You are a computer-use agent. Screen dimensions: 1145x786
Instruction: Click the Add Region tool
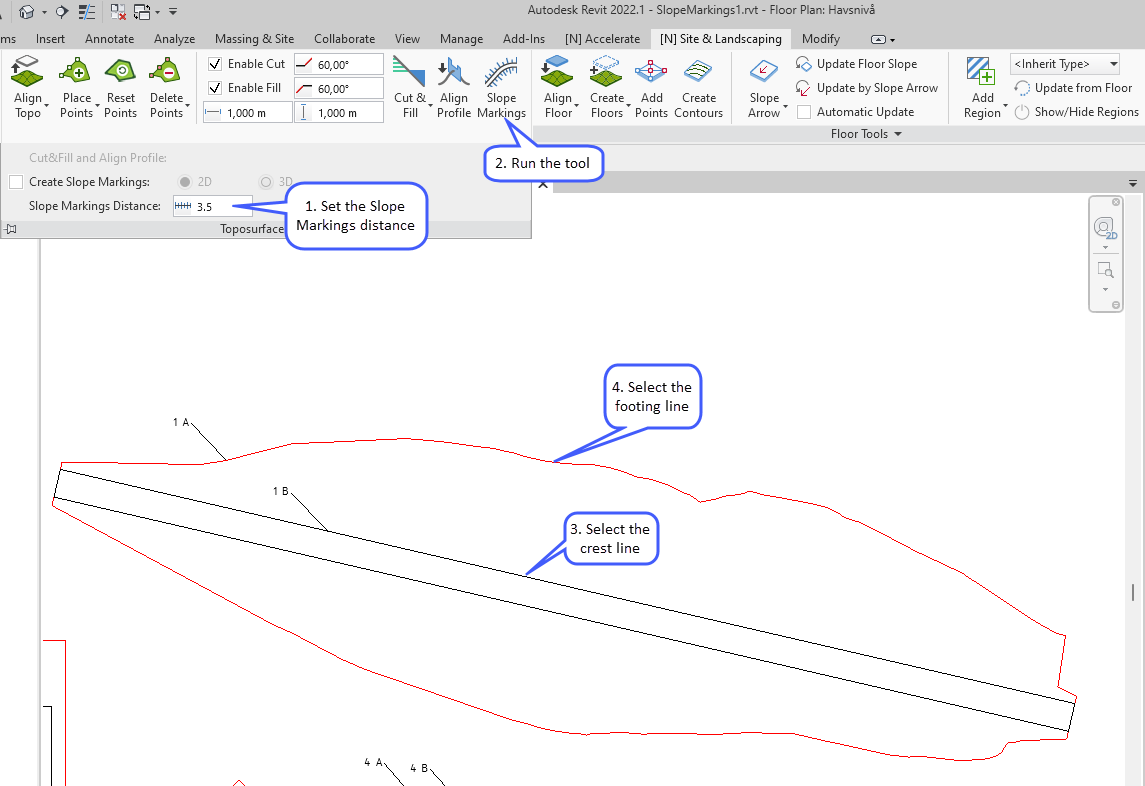coord(982,88)
